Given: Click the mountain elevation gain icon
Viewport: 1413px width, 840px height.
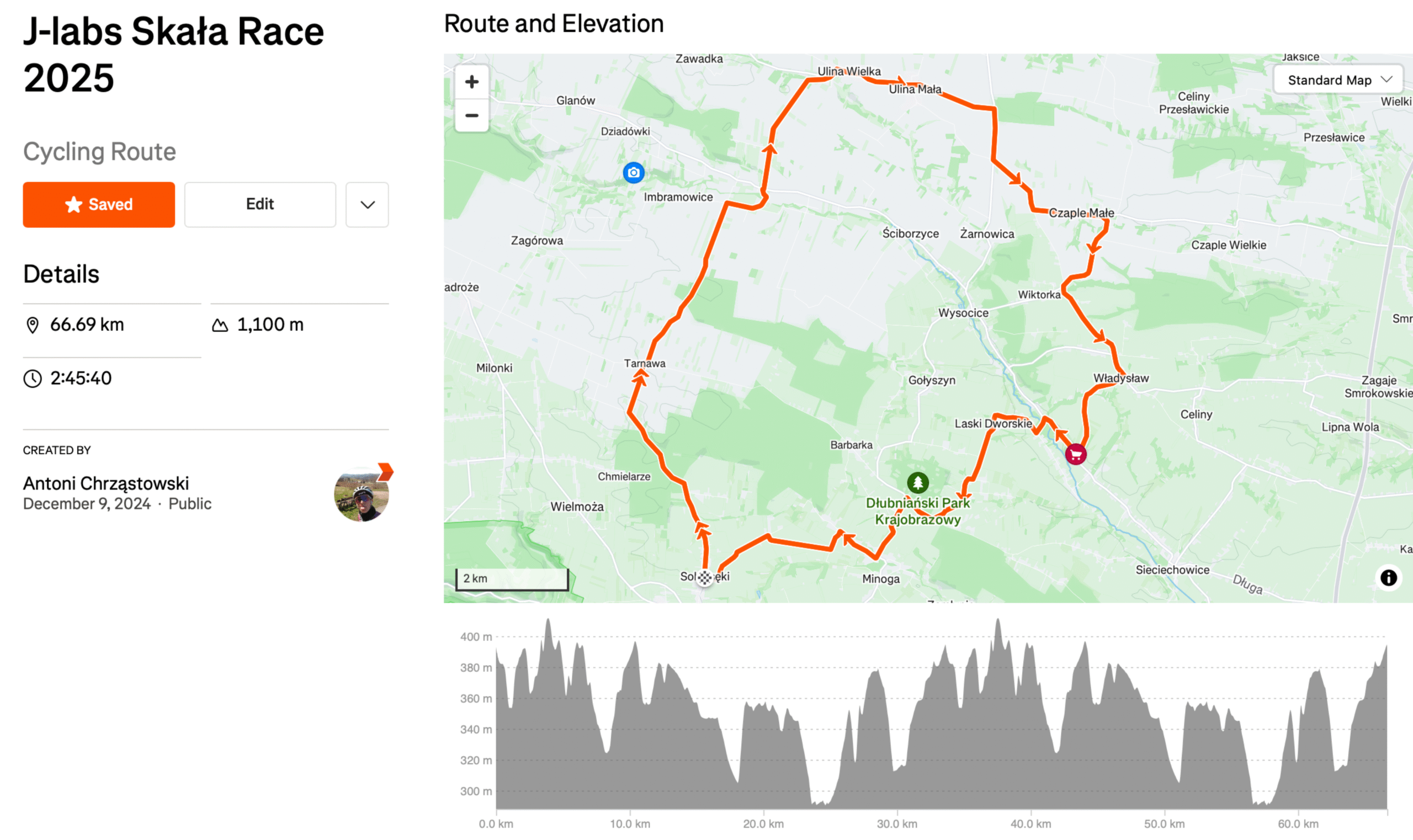Looking at the screenshot, I should tap(220, 325).
